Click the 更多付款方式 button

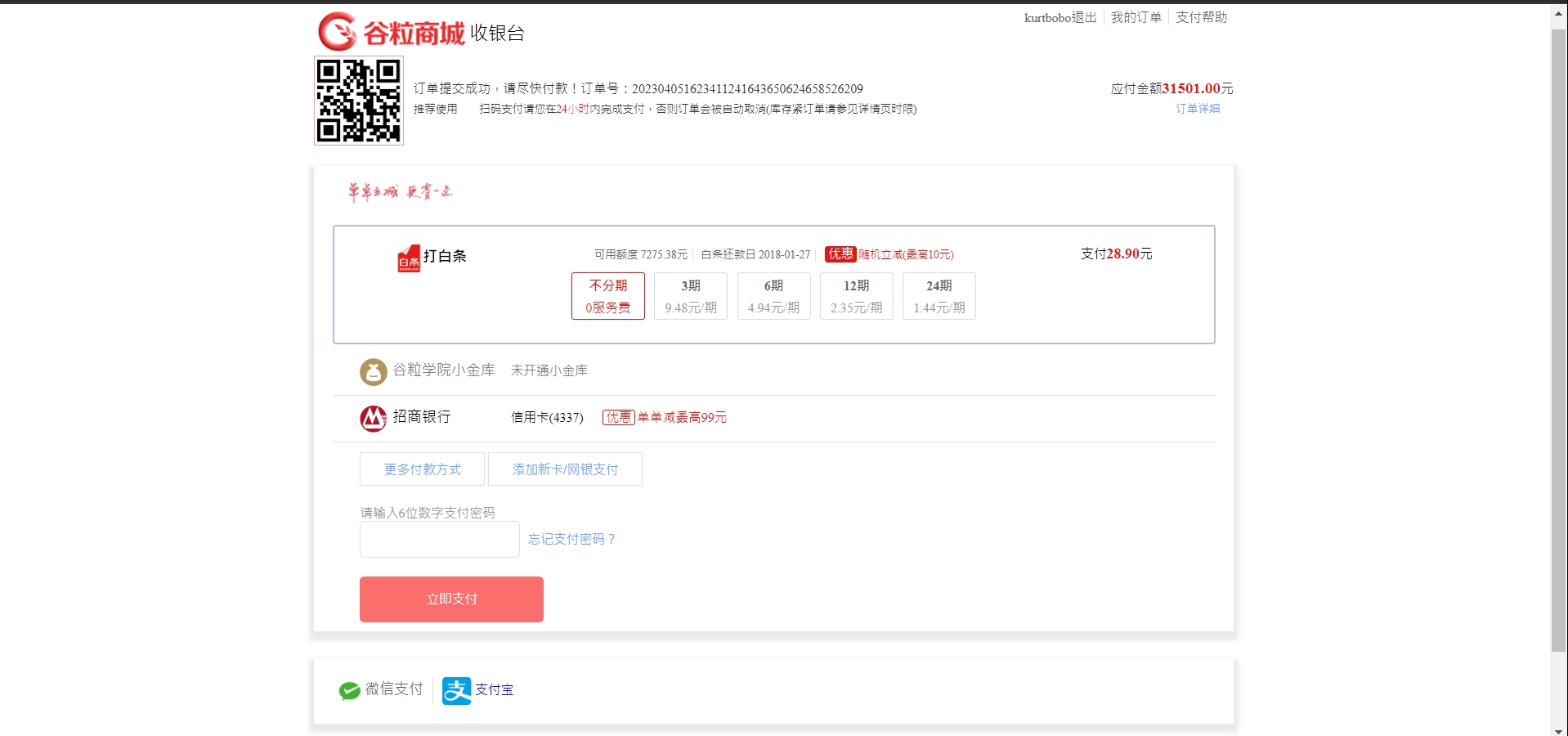click(422, 469)
